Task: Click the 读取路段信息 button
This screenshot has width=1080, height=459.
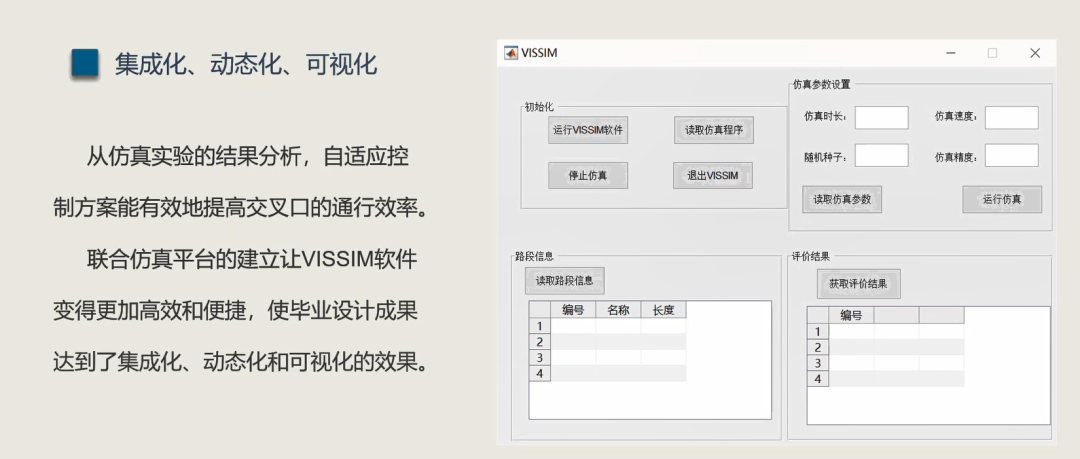Action: pos(564,281)
